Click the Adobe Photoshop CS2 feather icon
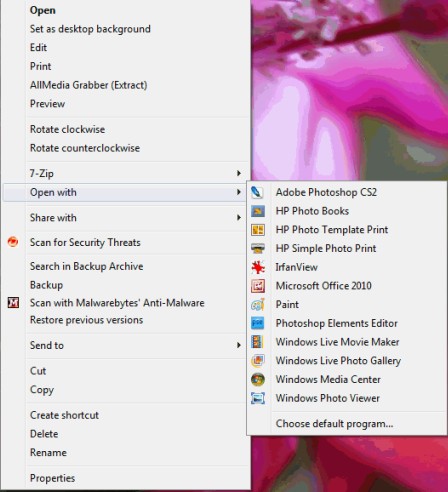448x492 pixels. [x=257, y=192]
